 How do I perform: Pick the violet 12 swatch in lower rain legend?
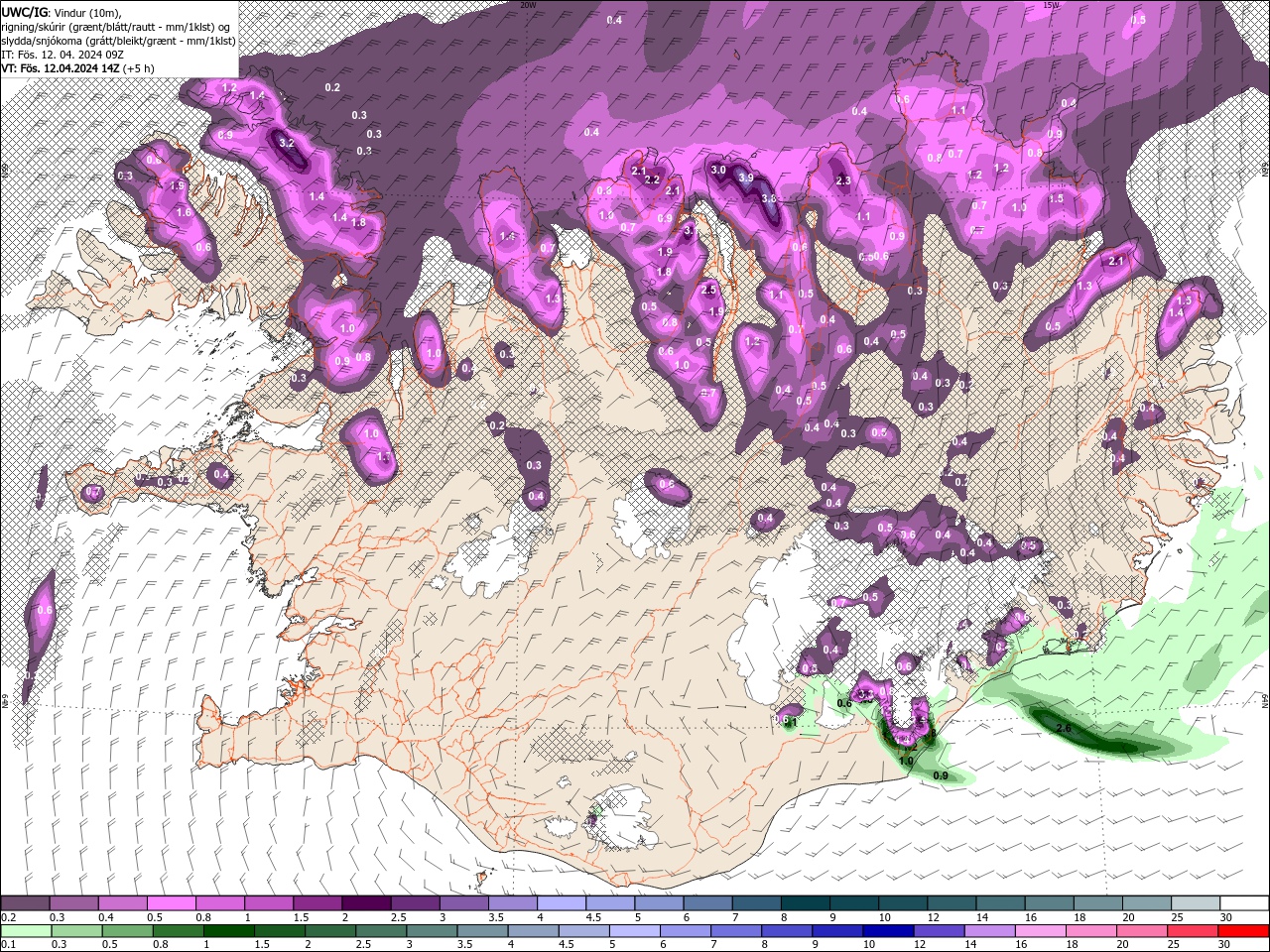tap(939, 931)
